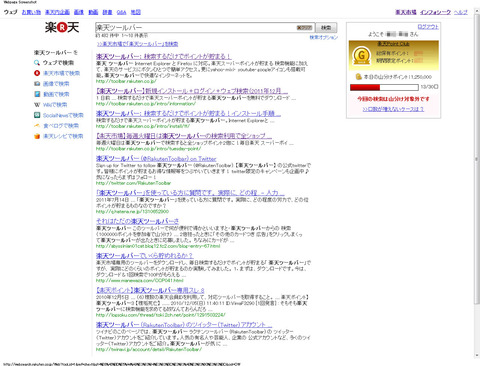480x366 pixels.
Task: Focus the search field containing 楽天ツールバー
Action: (x=204, y=27)
